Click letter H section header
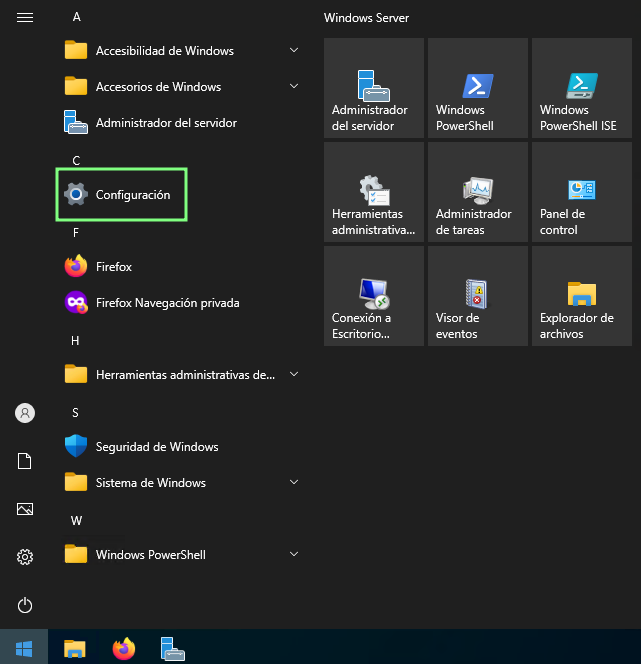This screenshot has height=664, width=641. click(75, 340)
